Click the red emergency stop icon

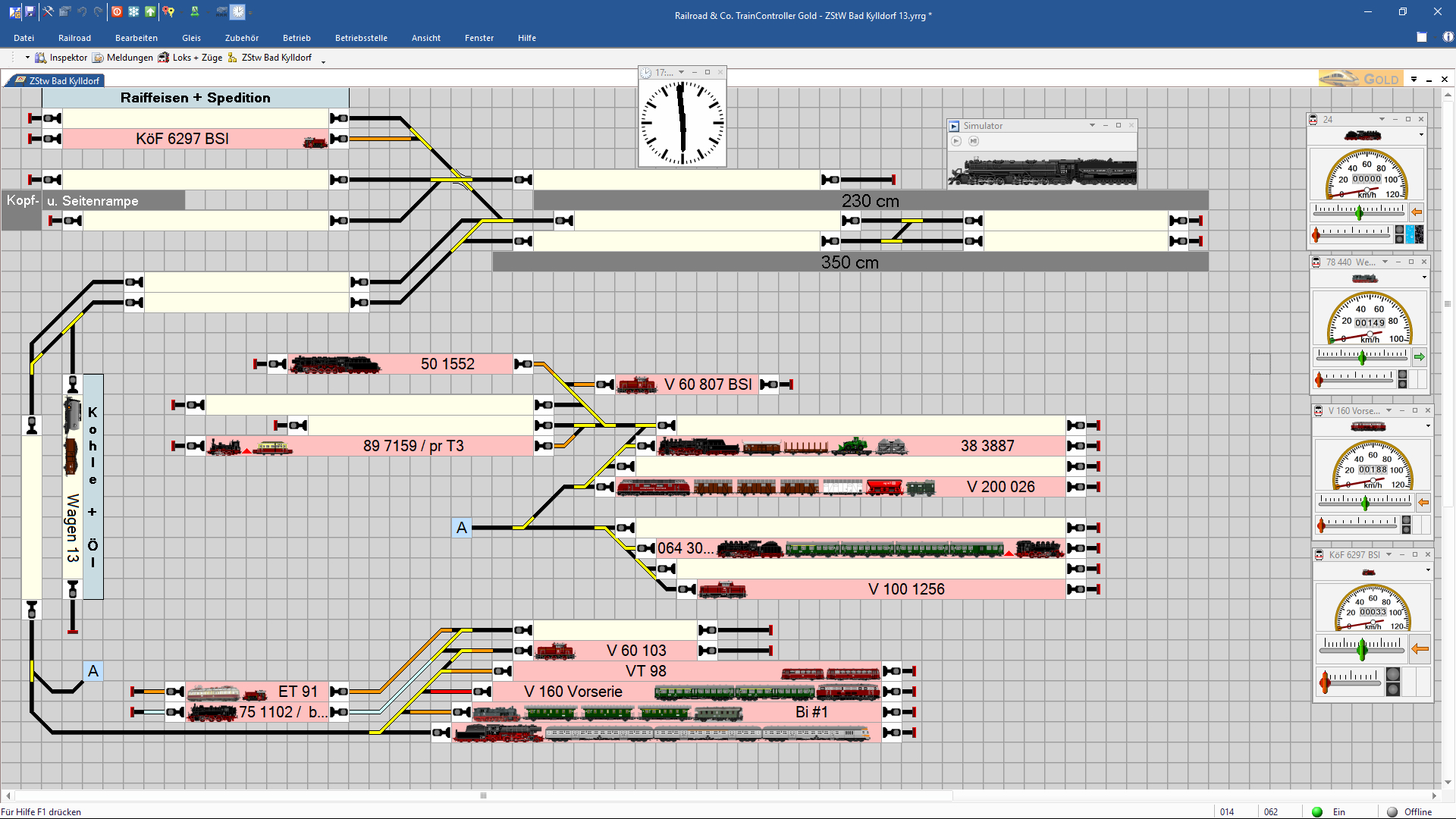(x=117, y=11)
